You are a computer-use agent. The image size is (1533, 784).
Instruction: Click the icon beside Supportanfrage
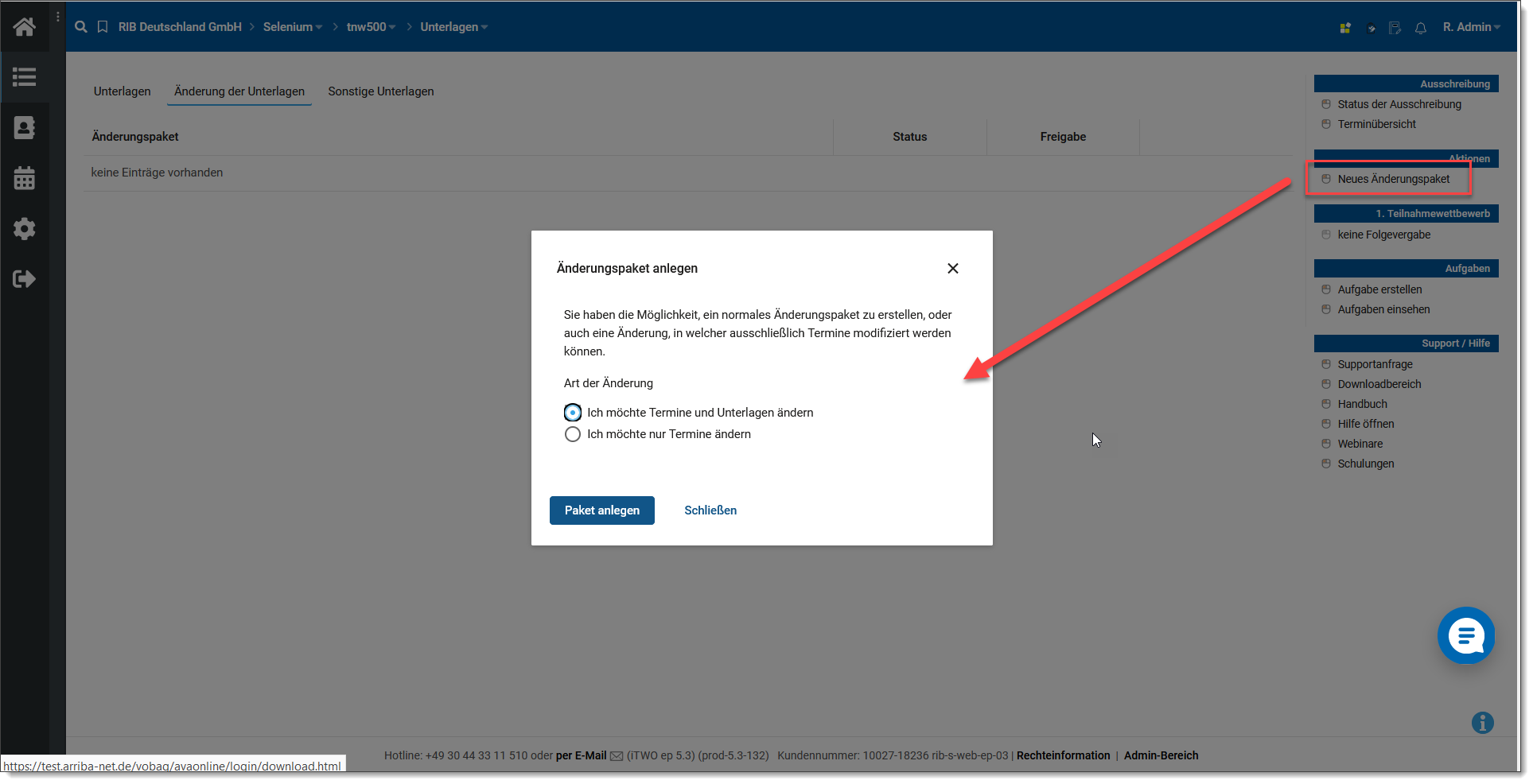coord(1326,364)
